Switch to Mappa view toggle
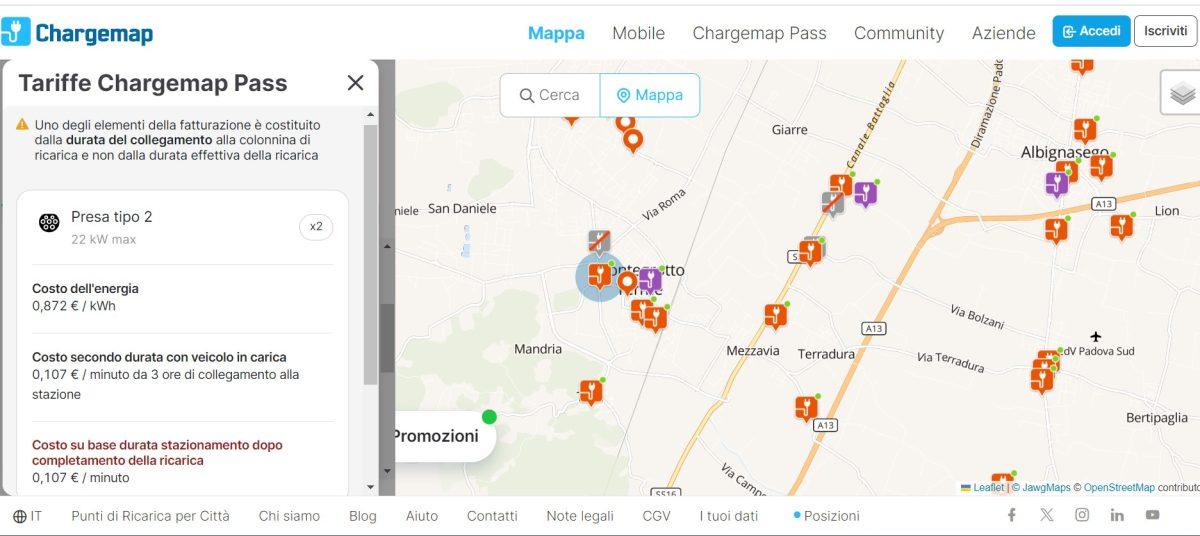This screenshot has width=1200, height=536. pos(650,95)
